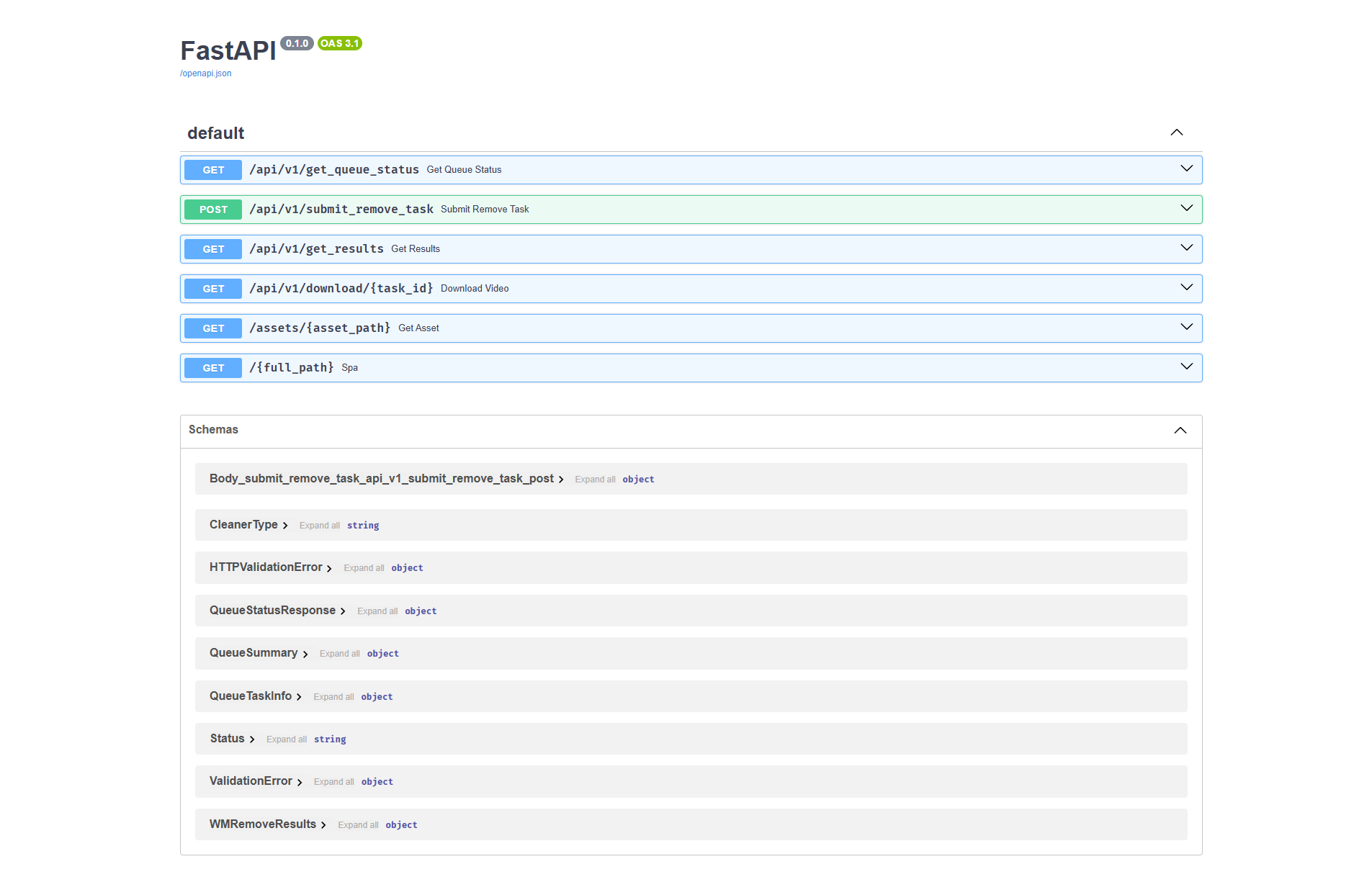Open the /openapi.json link
Screen dimensions: 1372x877
(x=206, y=73)
